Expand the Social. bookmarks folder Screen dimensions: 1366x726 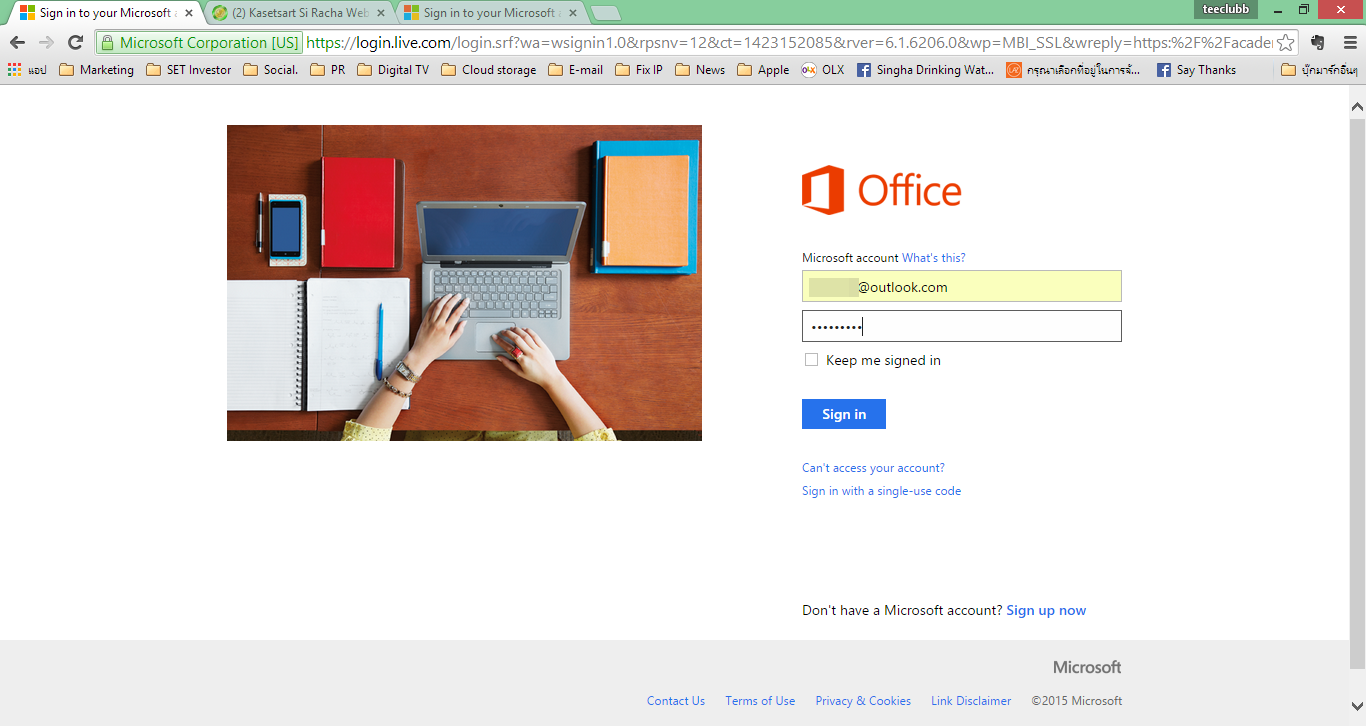271,70
